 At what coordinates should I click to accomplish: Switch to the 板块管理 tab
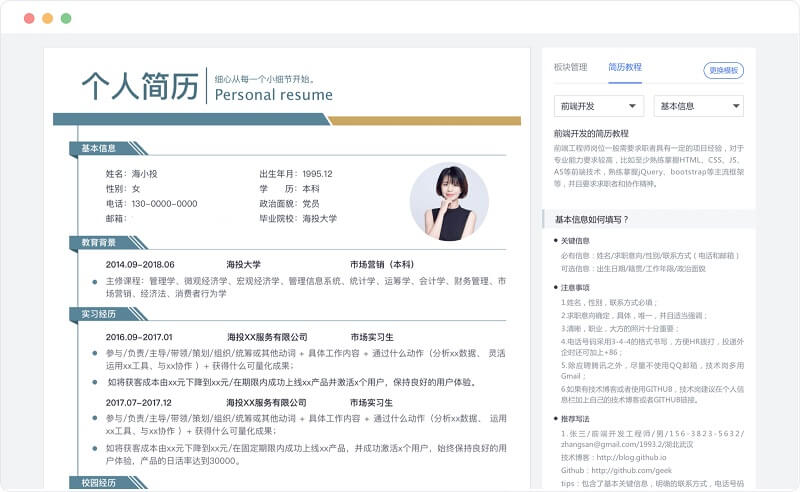tap(571, 68)
